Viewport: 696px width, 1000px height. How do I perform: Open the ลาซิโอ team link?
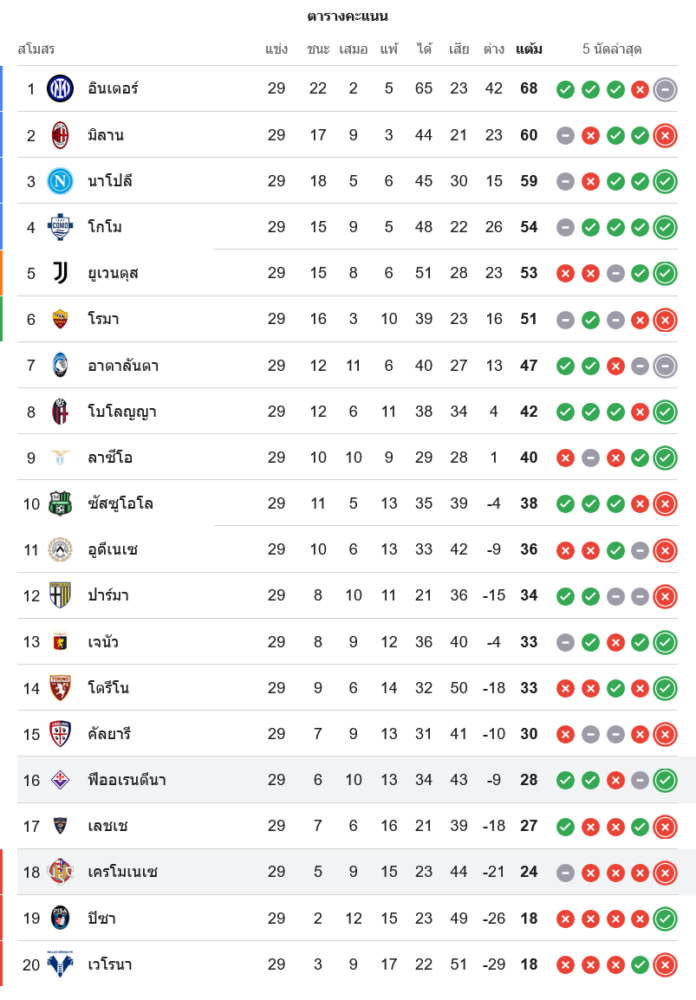(110, 457)
